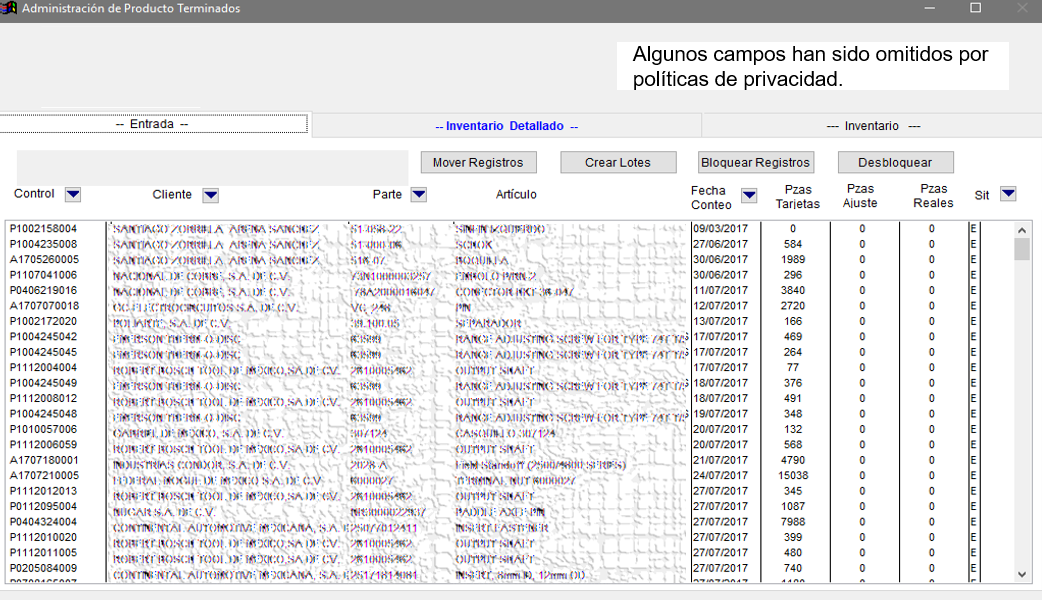Open the Fecha Conteo filter dropdown
This screenshot has width=1042, height=600.
749,195
